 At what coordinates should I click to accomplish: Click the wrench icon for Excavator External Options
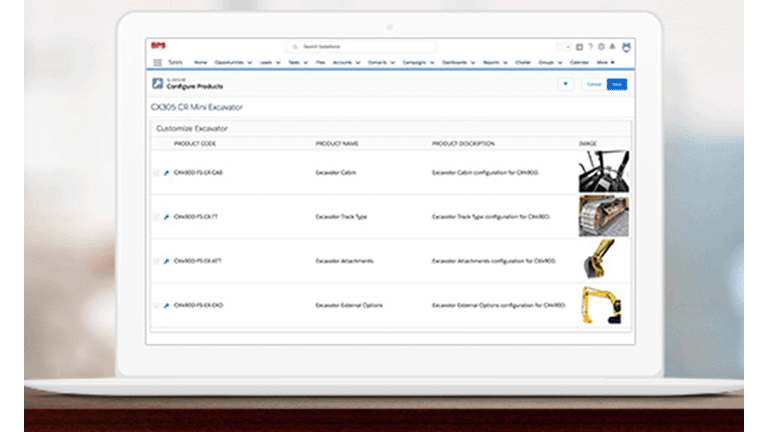[166, 305]
